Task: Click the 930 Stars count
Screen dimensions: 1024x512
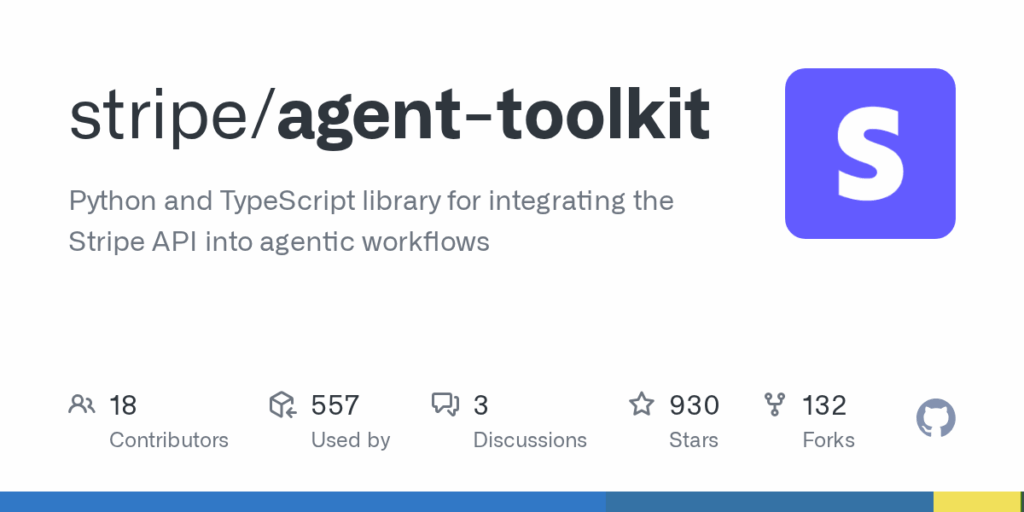Action: tap(694, 406)
